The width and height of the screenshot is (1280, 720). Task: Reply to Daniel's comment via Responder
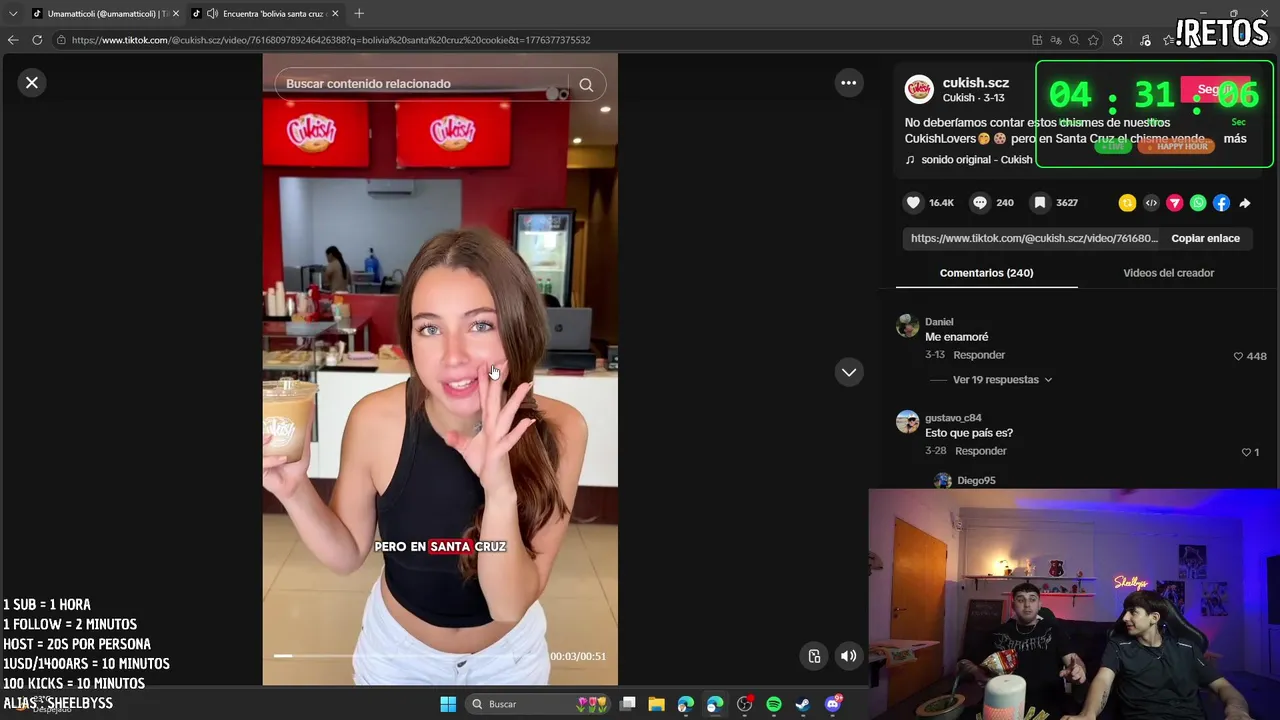tap(979, 355)
